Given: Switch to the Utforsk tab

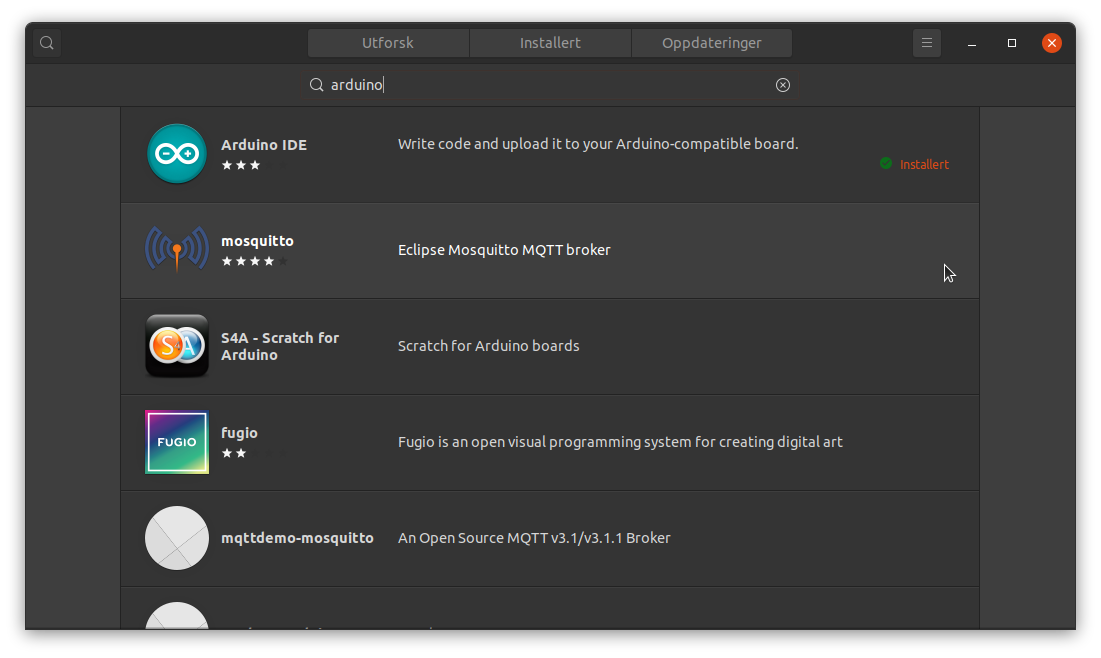Looking at the screenshot, I should click(388, 43).
